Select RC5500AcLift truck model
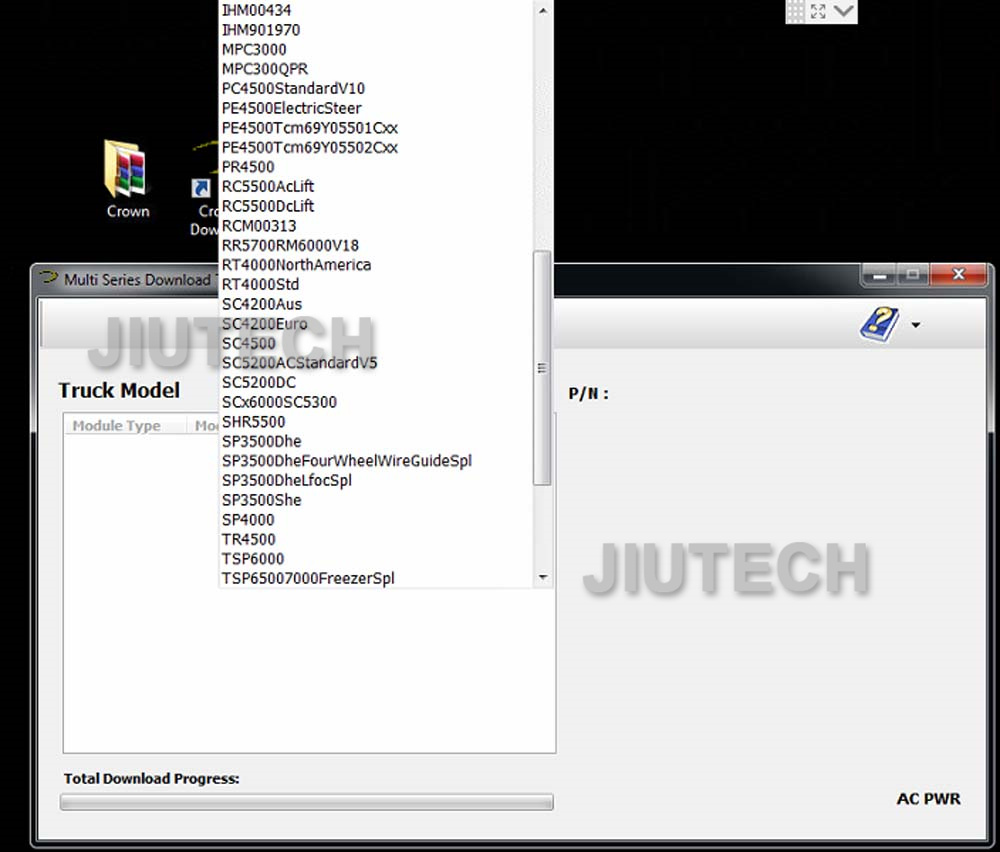 tap(268, 186)
